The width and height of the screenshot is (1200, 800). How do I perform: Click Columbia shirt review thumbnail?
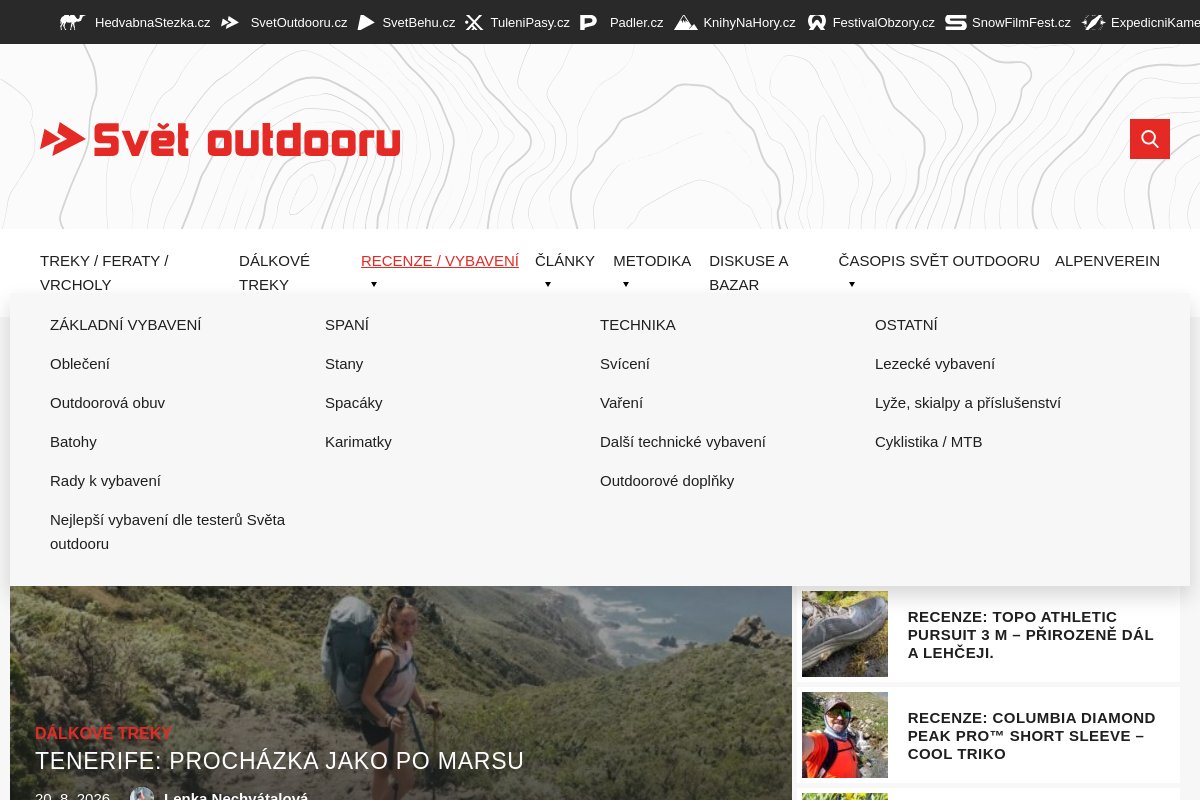[x=845, y=735]
